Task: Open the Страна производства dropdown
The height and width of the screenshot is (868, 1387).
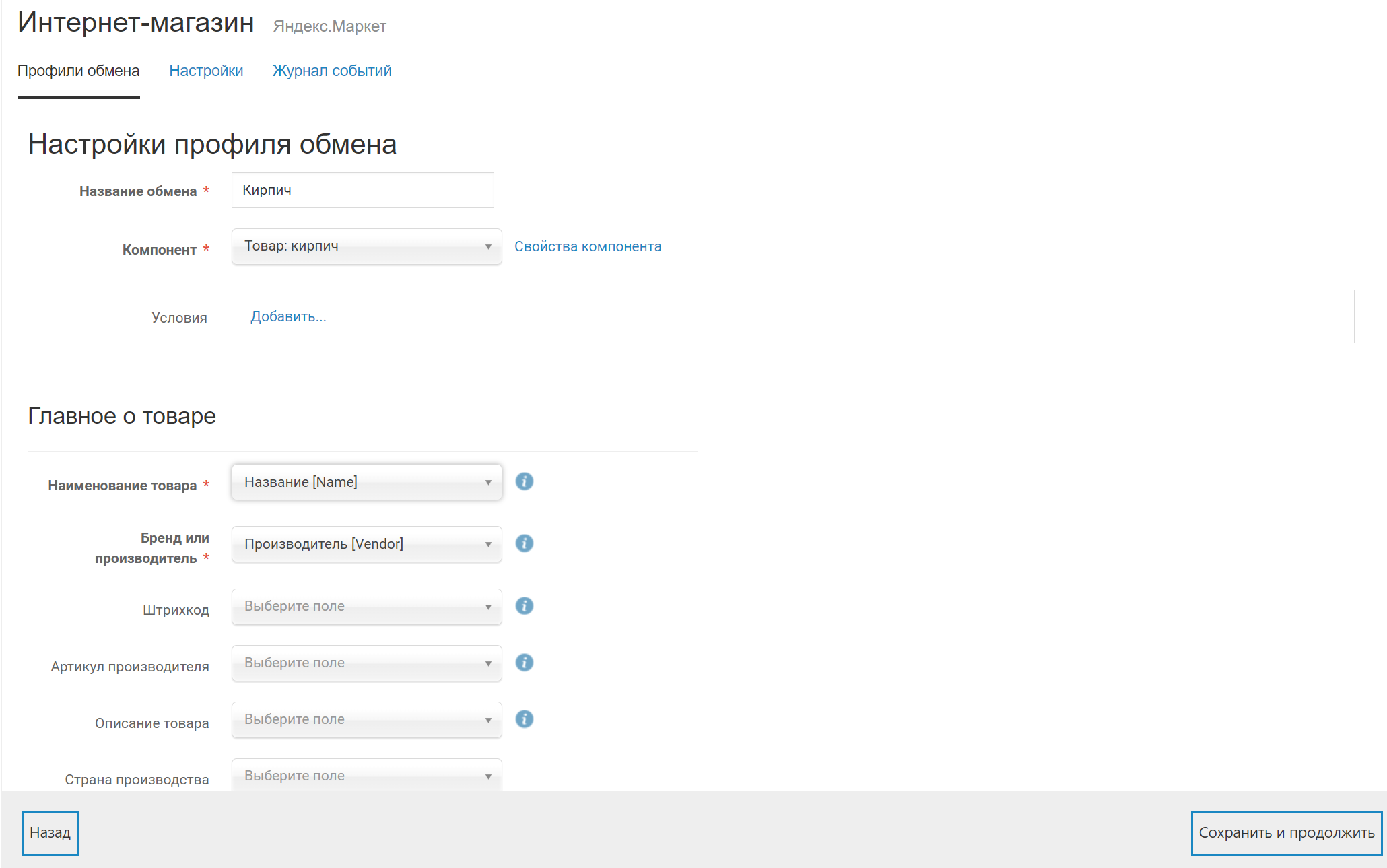Action: (366, 776)
